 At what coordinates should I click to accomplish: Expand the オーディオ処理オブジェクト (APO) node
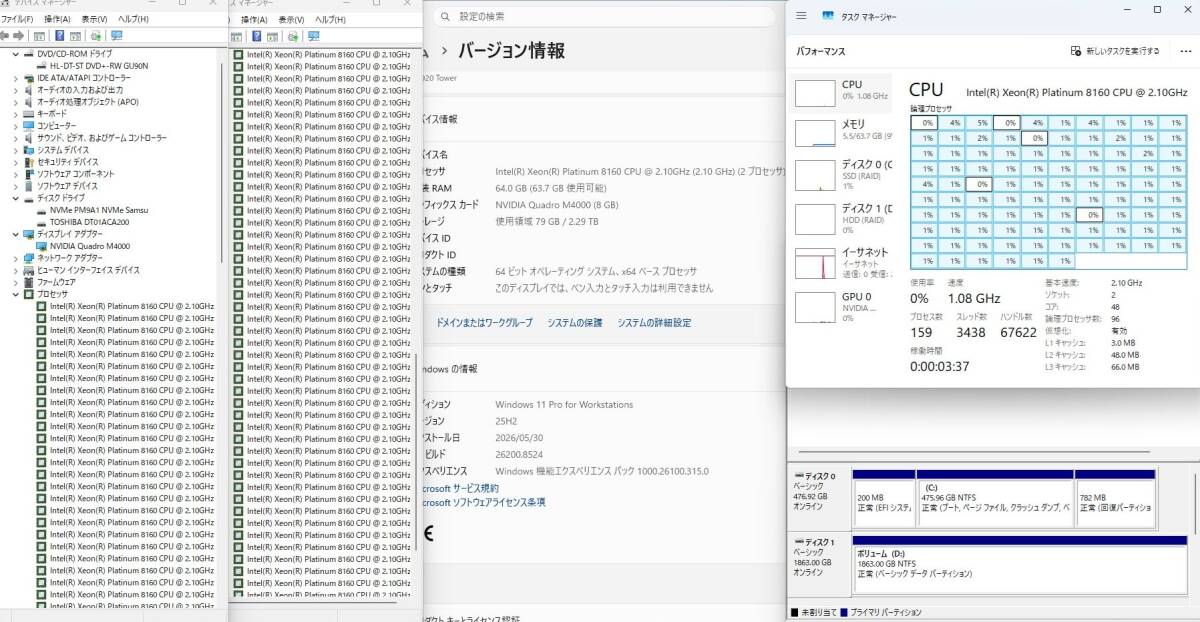coord(15,101)
